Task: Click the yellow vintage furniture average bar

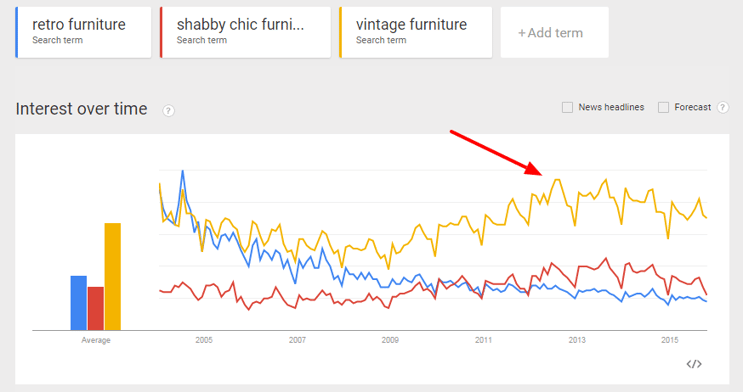Action: pos(113,276)
